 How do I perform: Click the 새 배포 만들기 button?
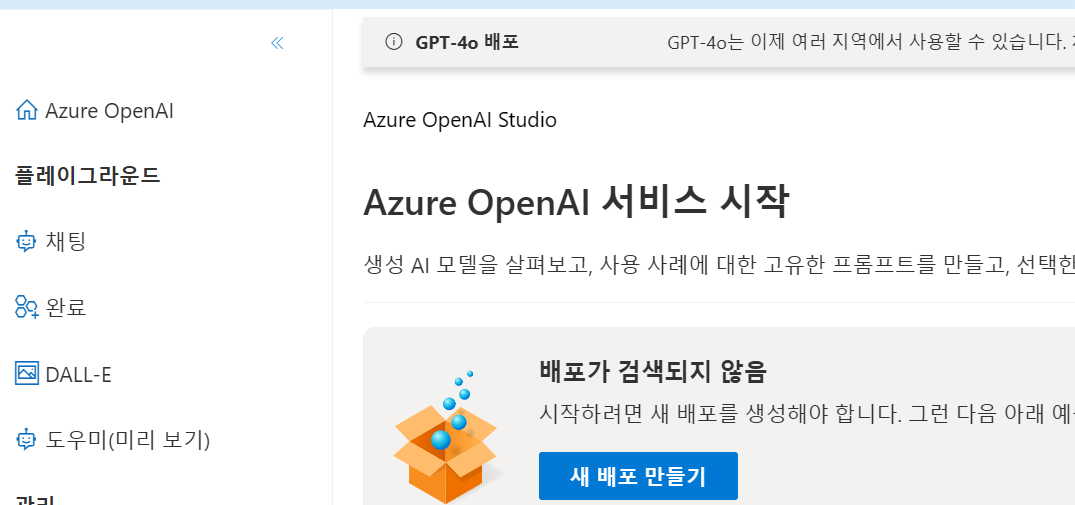(x=638, y=476)
